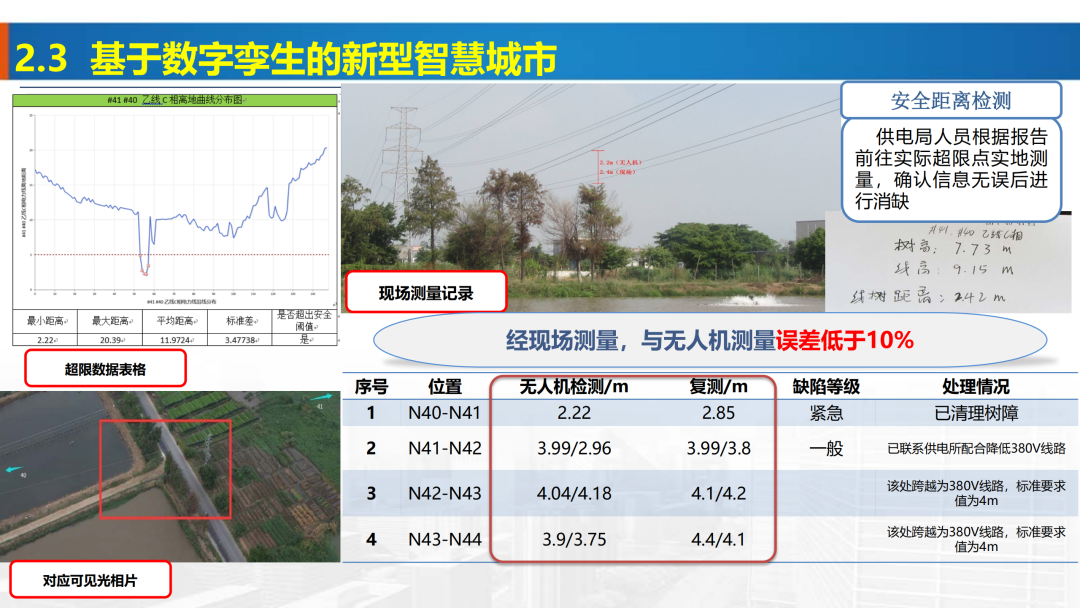The width and height of the screenshot is (1080, 608).
Task: Click the handwritten measurement note image
Action: point(948,263)
